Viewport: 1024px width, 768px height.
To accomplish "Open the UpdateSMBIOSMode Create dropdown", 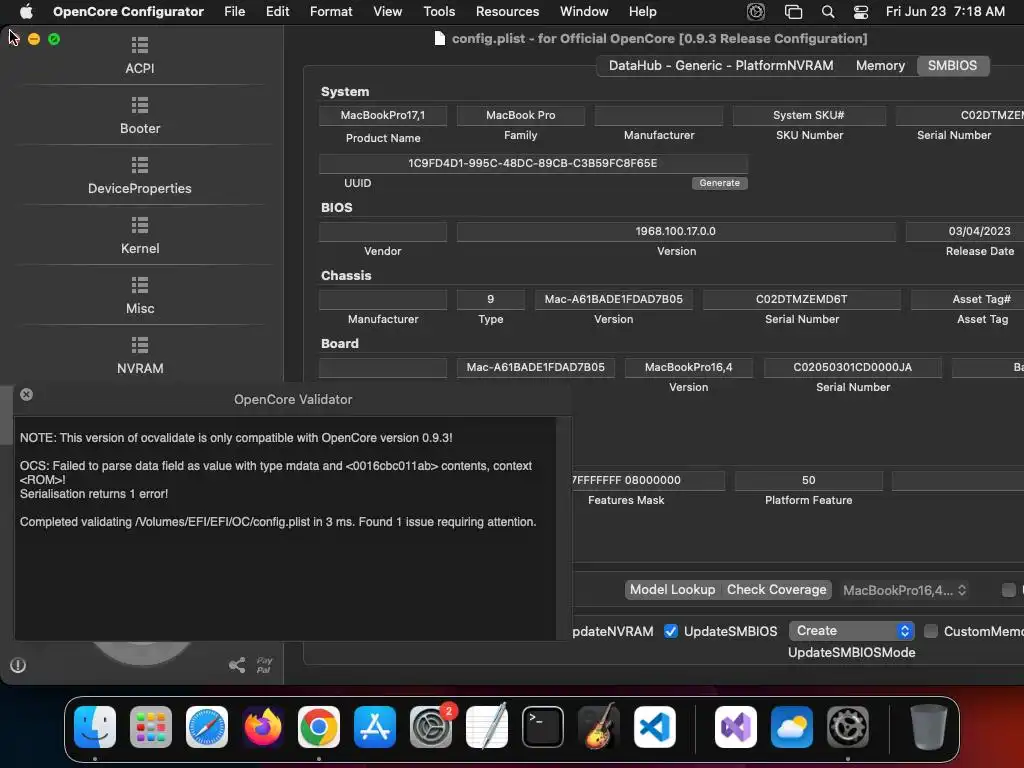I will [852, 631].
